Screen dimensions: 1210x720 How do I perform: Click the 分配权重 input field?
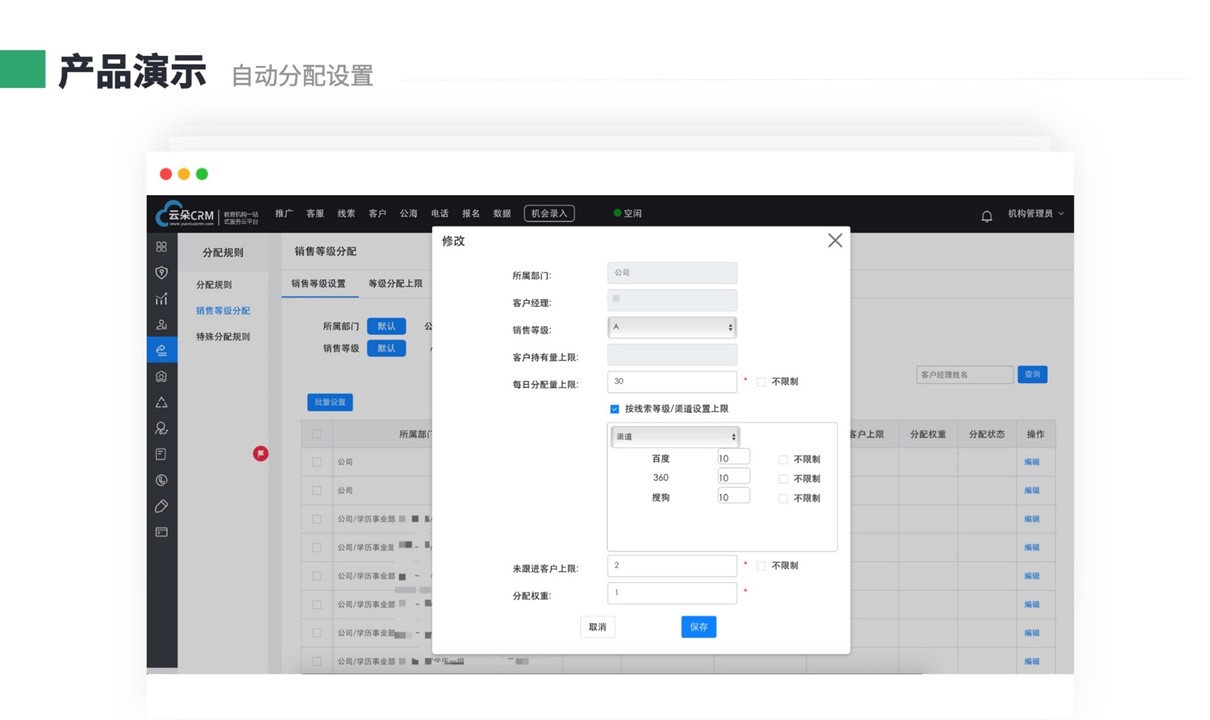(671, 593)
